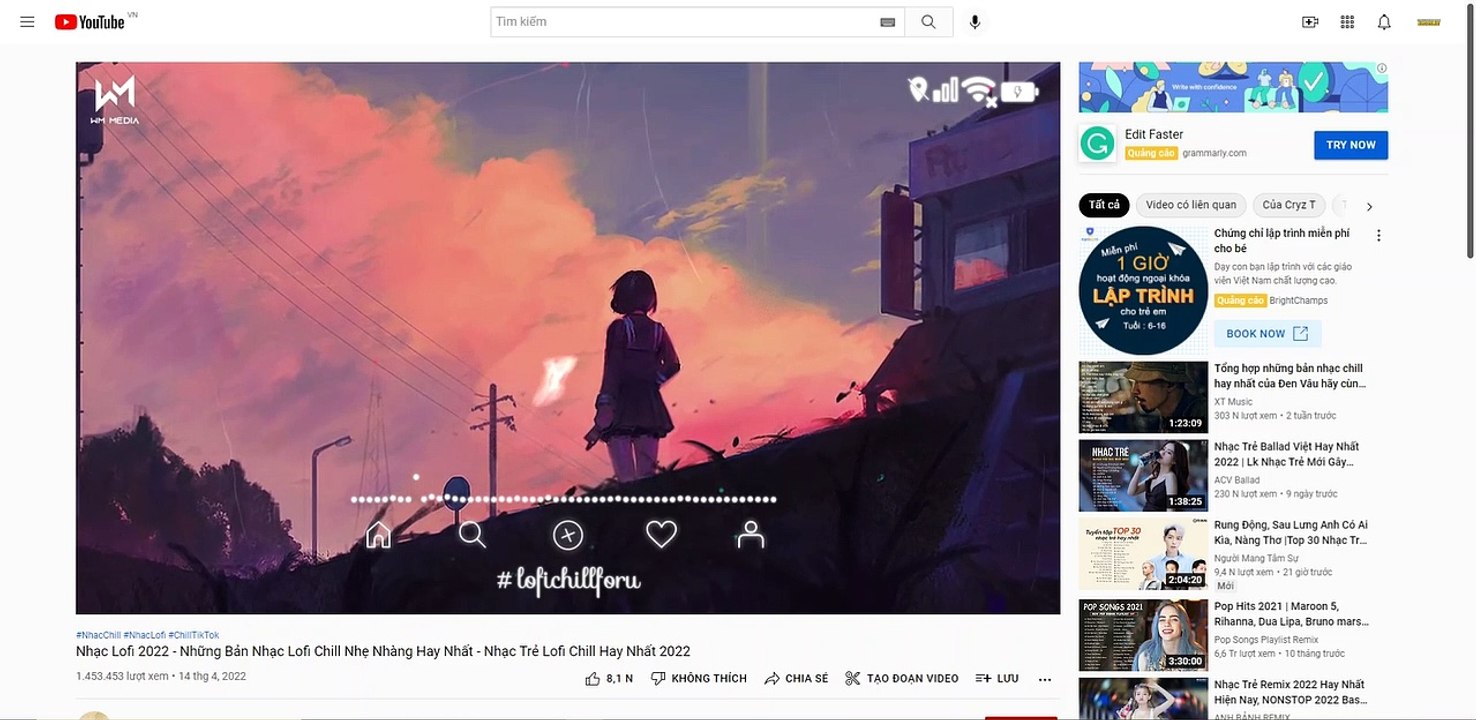Viewport: 1476px width, 720px height.
Task: Create a clip with TẠO ĐOẠN VIDEO
Action: coord(901,678)
